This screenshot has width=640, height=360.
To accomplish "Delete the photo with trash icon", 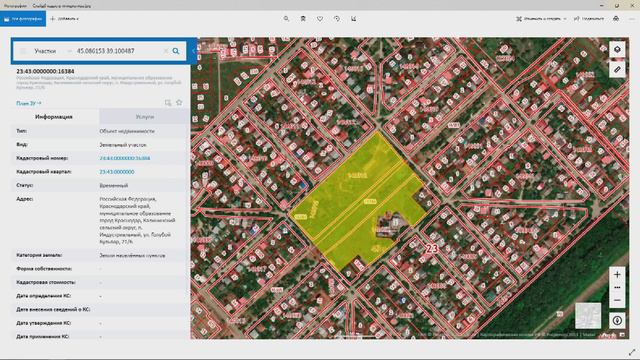I will click(x=303, y=19).
